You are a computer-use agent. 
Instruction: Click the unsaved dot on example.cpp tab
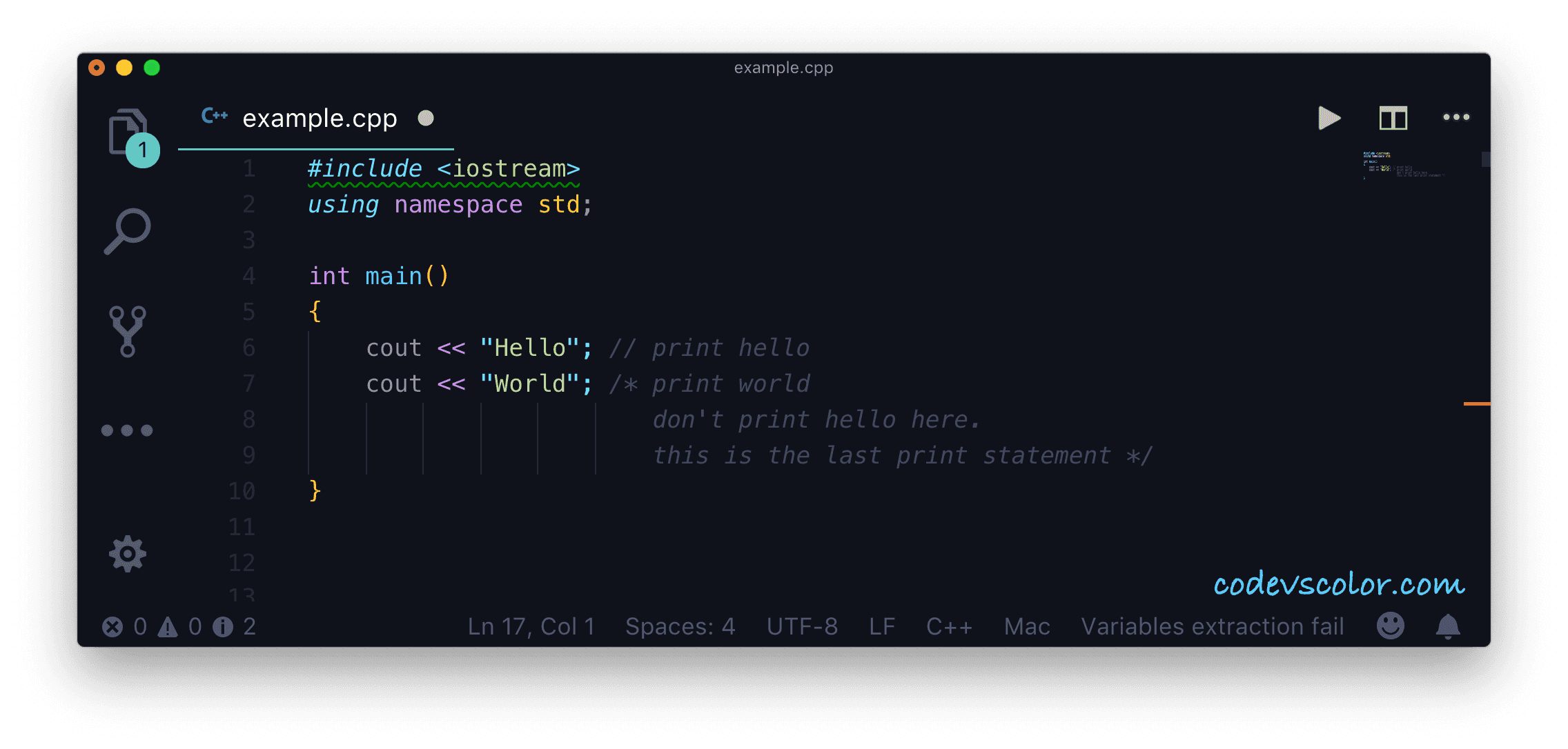(x=426, y=118)
